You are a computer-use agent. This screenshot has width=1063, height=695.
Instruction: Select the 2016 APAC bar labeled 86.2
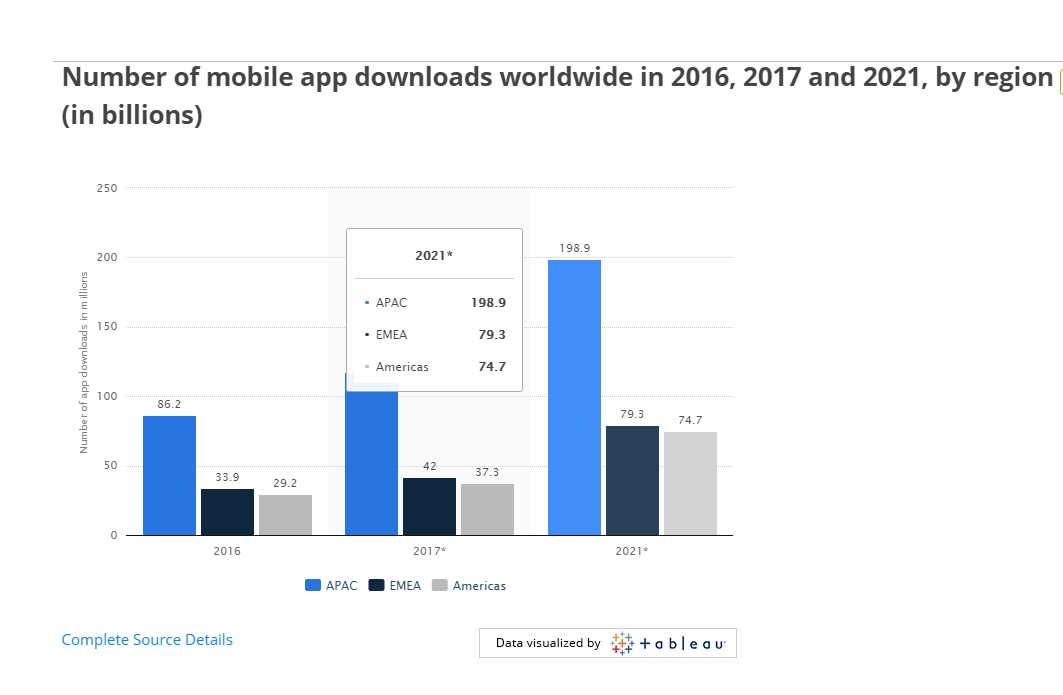click(169, 475)
